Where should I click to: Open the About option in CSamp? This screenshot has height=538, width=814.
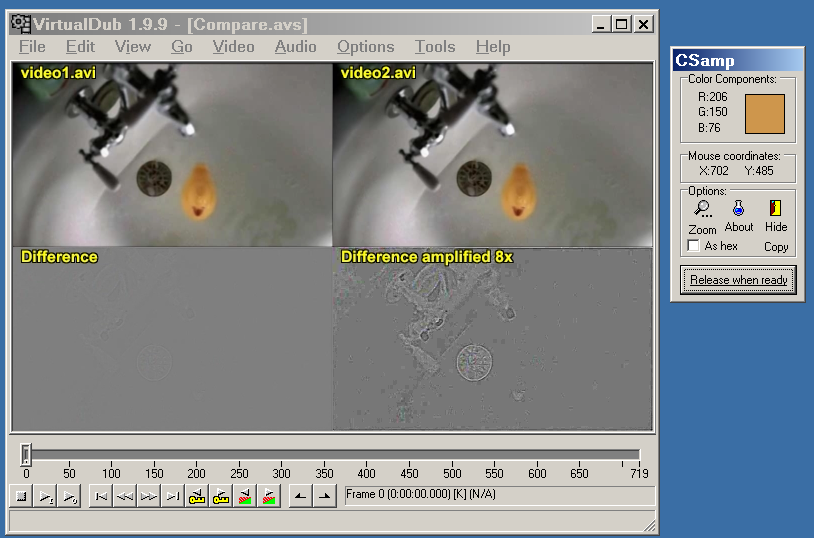click(x=738, y=217)
